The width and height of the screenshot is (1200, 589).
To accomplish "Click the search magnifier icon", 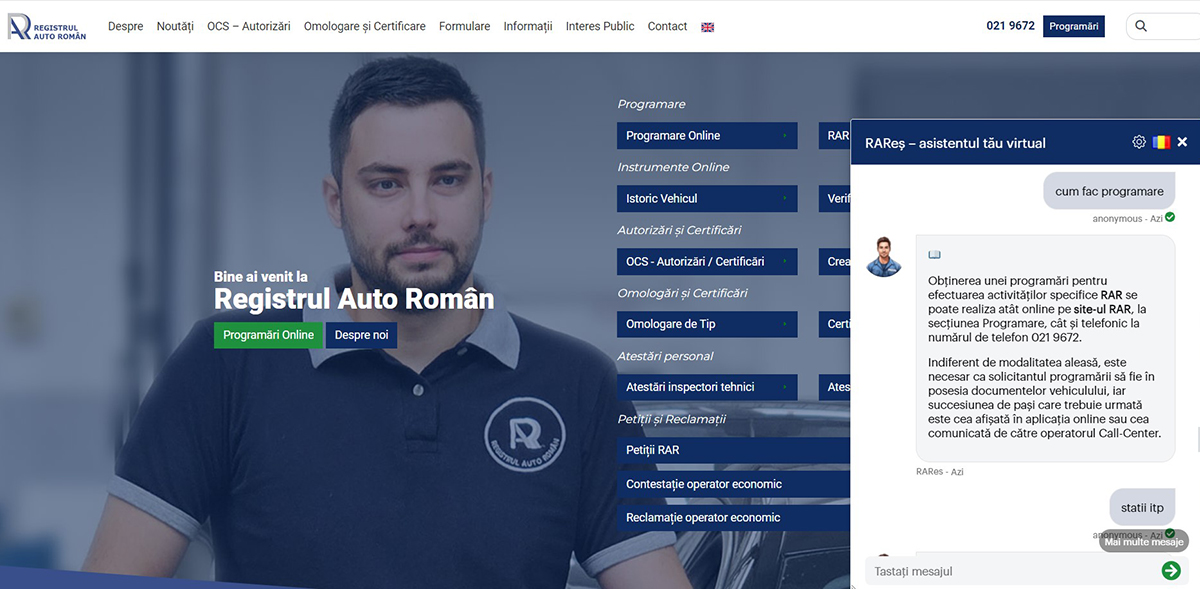I will point(1141,26).
